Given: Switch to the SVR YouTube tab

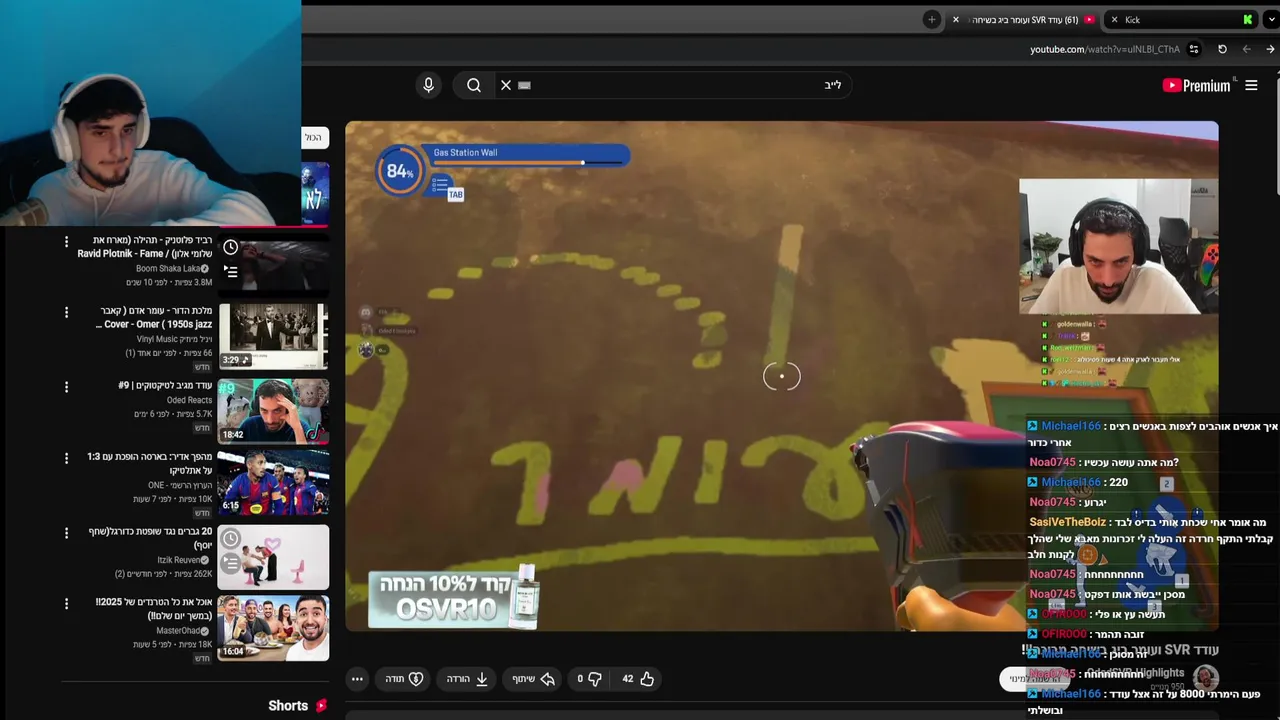Looking at the screenshot, I should pyautogui.click(x=1026, y=19).
